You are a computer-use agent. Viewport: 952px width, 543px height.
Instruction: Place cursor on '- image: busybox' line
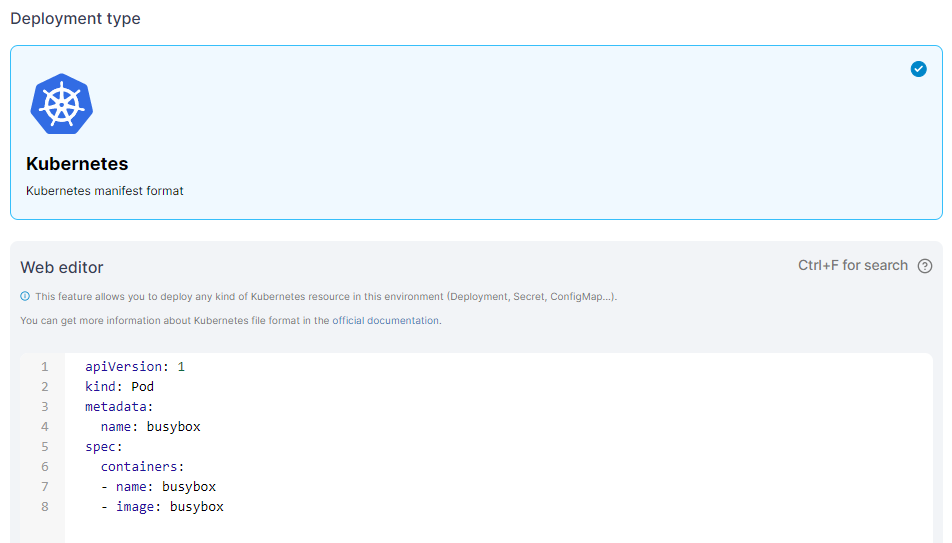pos(162,507)
